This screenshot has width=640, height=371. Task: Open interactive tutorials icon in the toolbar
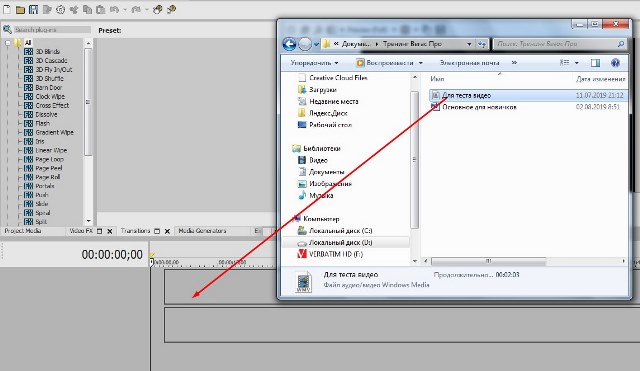pos(158,9)
